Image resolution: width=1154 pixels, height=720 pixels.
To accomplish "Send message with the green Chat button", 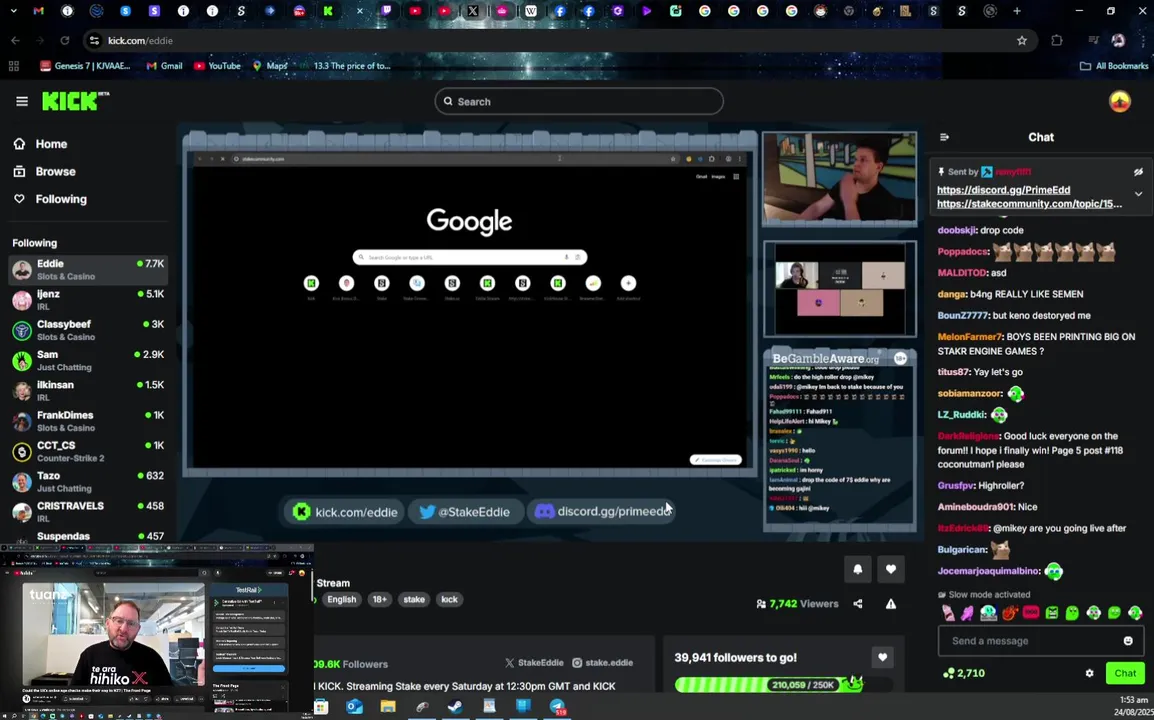I will (x=1125, y=673).
